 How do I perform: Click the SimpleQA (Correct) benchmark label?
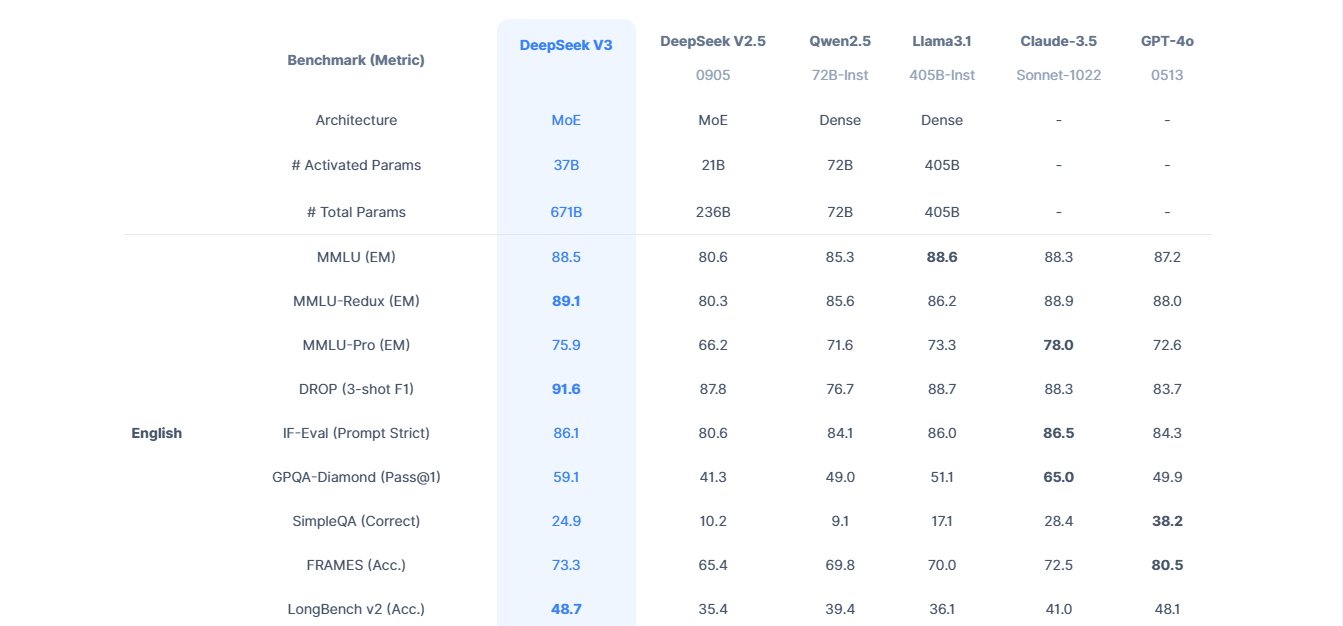356,521
